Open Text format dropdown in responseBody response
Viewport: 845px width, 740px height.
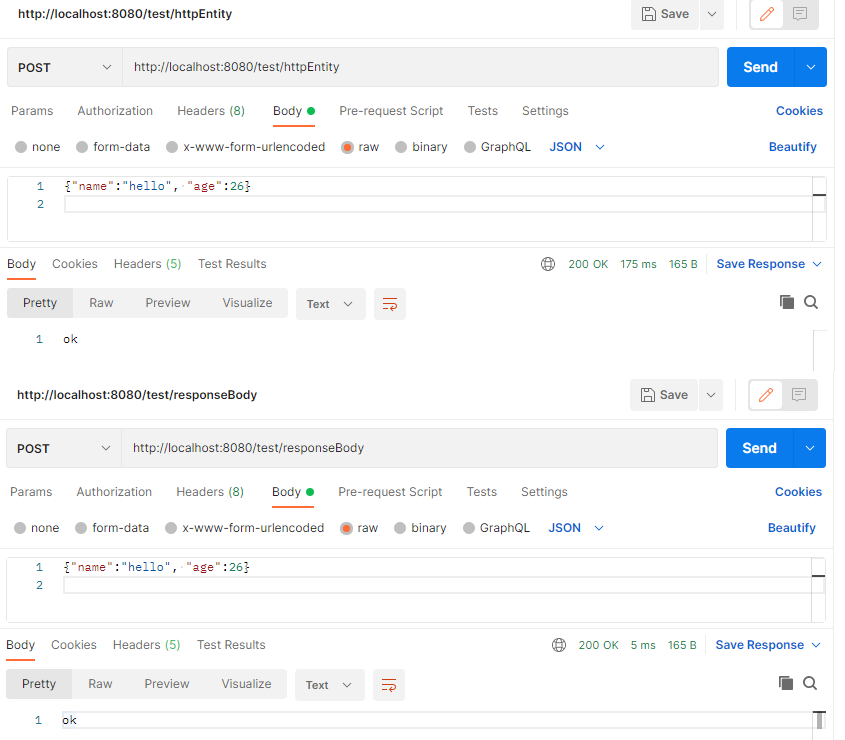[x=329, y=685]
